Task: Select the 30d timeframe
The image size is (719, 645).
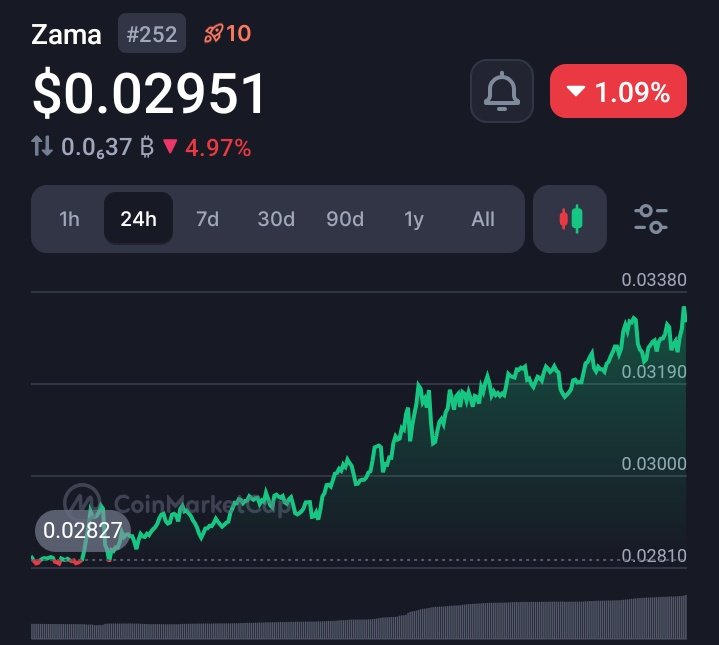Action: click(276, 219)
